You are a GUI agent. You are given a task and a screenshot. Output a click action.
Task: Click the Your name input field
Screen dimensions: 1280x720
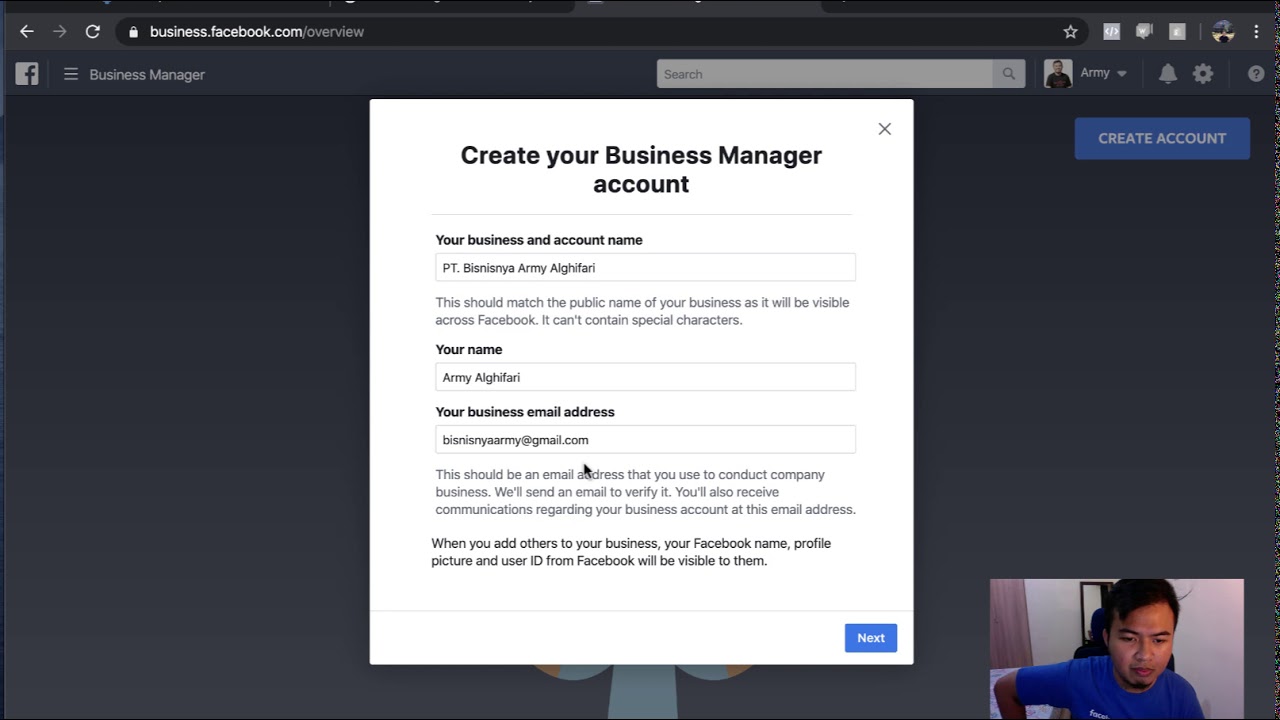point(645,377)
